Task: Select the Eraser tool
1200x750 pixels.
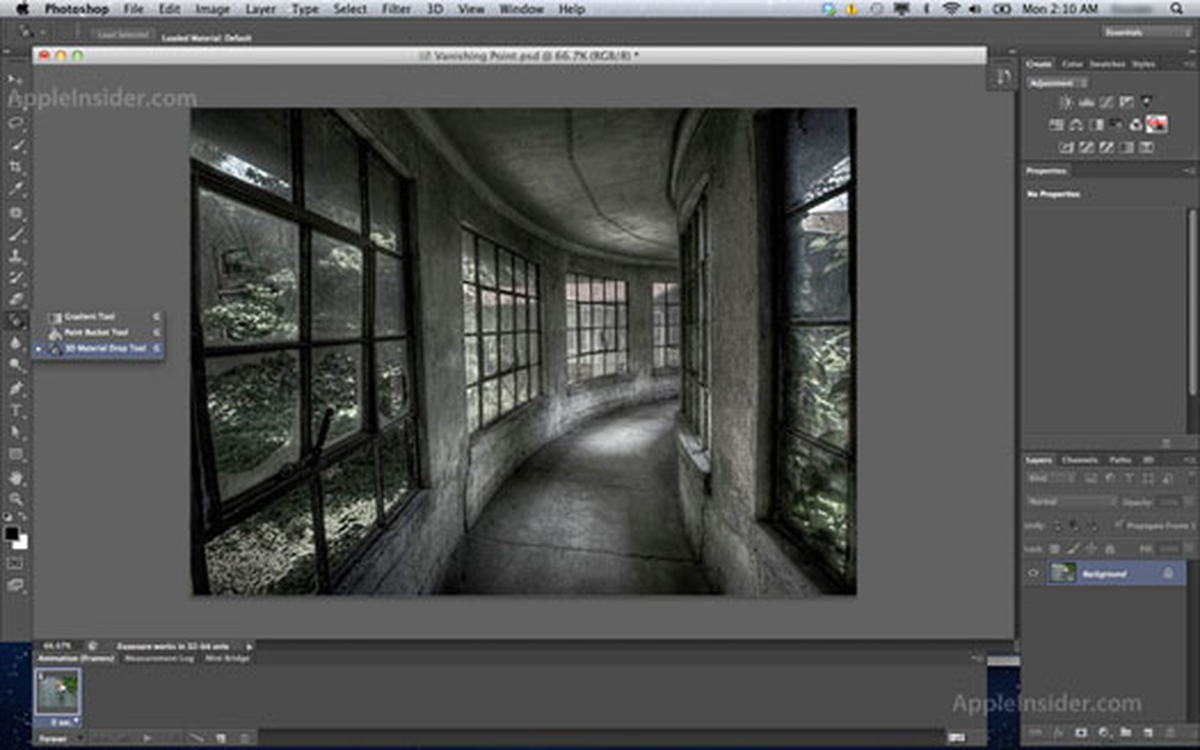Action: point(16,299)
